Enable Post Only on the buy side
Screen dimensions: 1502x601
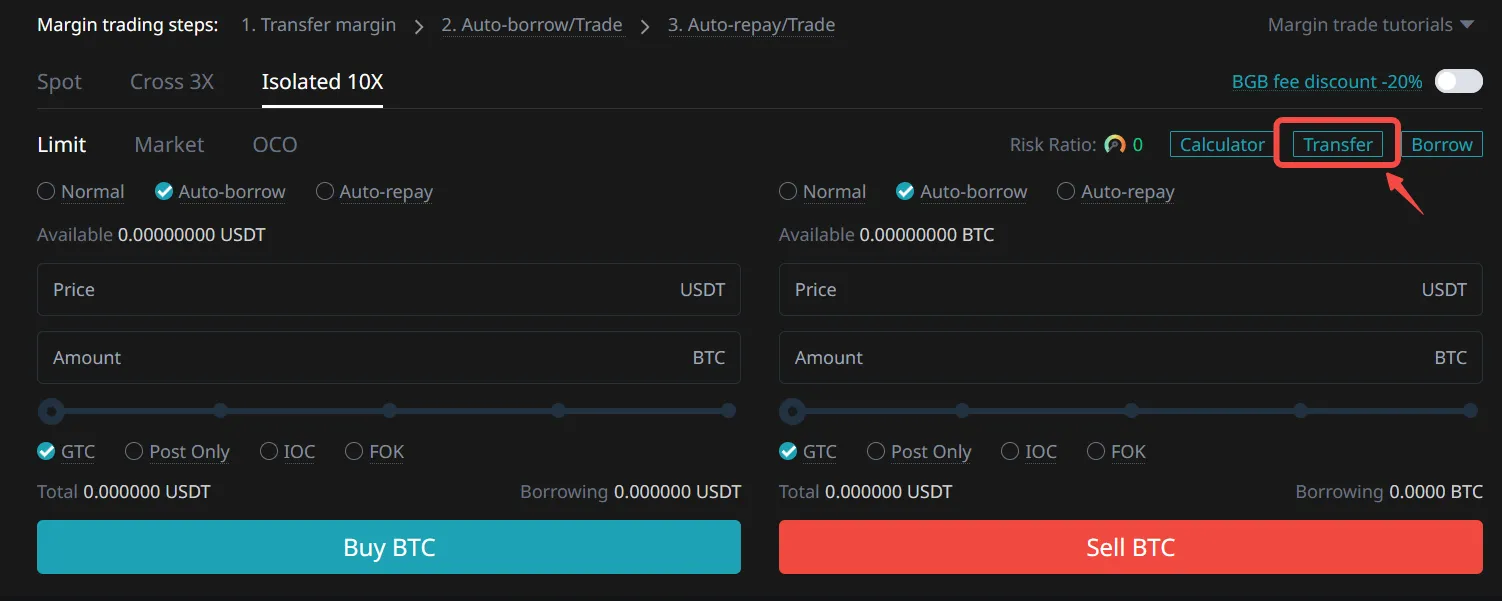tap(134, 452)
